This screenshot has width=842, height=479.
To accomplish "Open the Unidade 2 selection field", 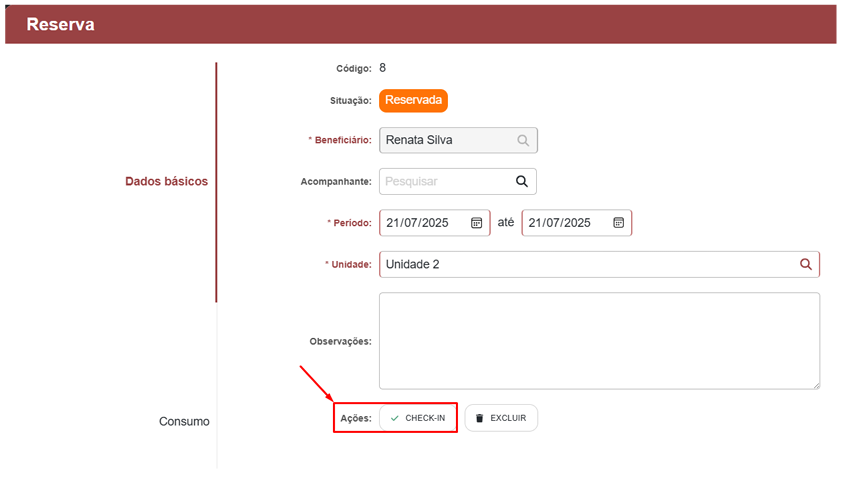I will 585,264.
